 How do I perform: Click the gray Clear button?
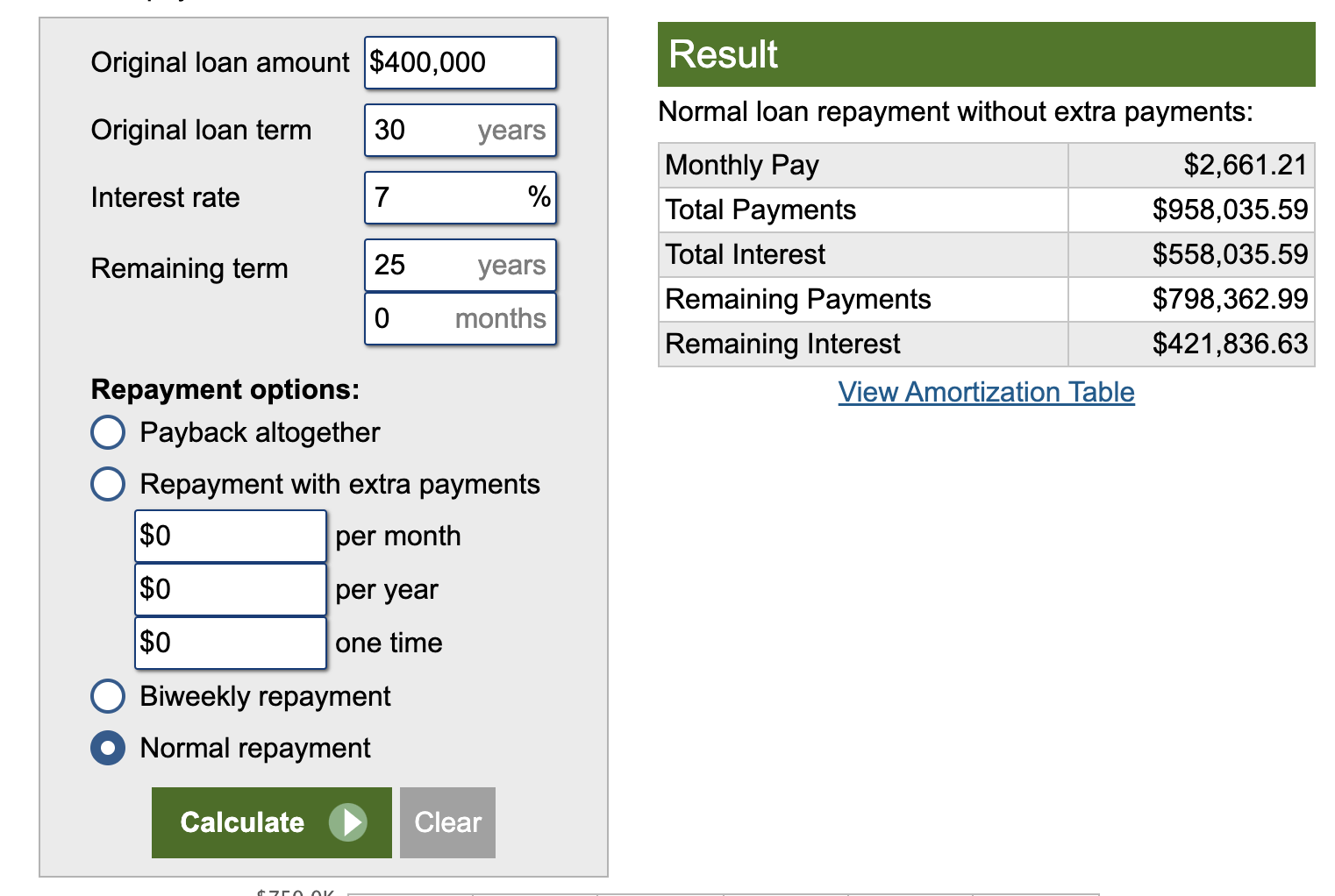point(447,822)
